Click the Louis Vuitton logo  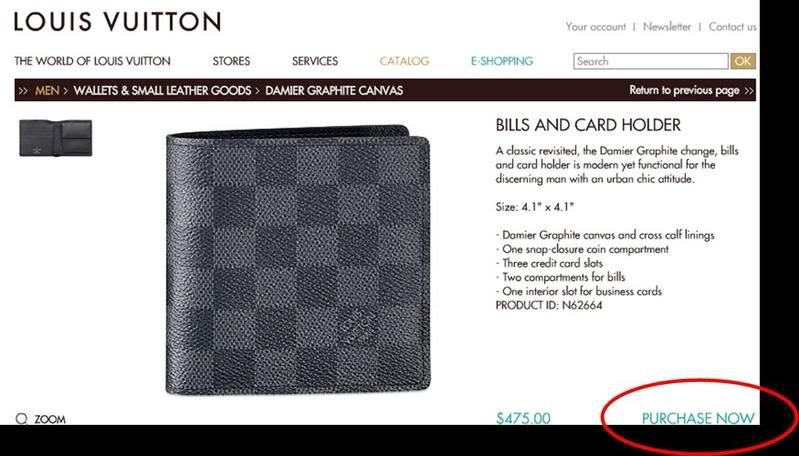(118, 22)
